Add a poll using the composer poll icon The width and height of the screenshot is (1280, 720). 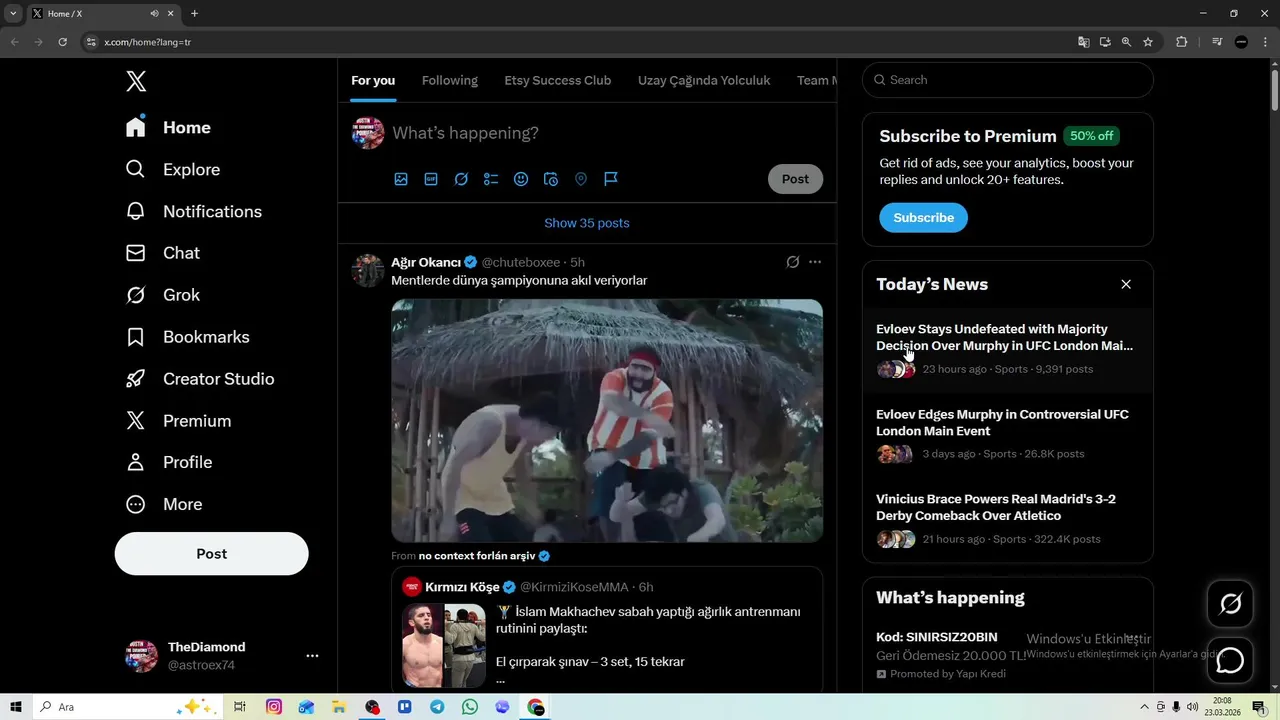coord(491,179)
